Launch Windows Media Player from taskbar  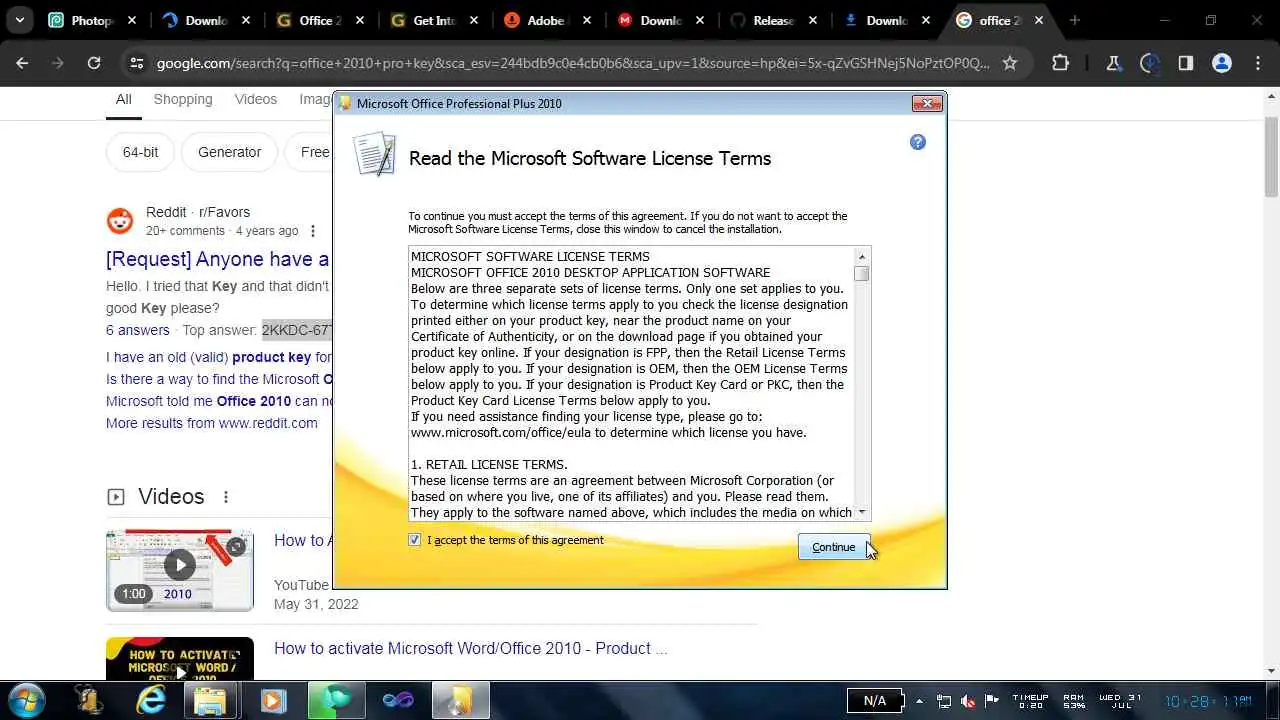272,700
